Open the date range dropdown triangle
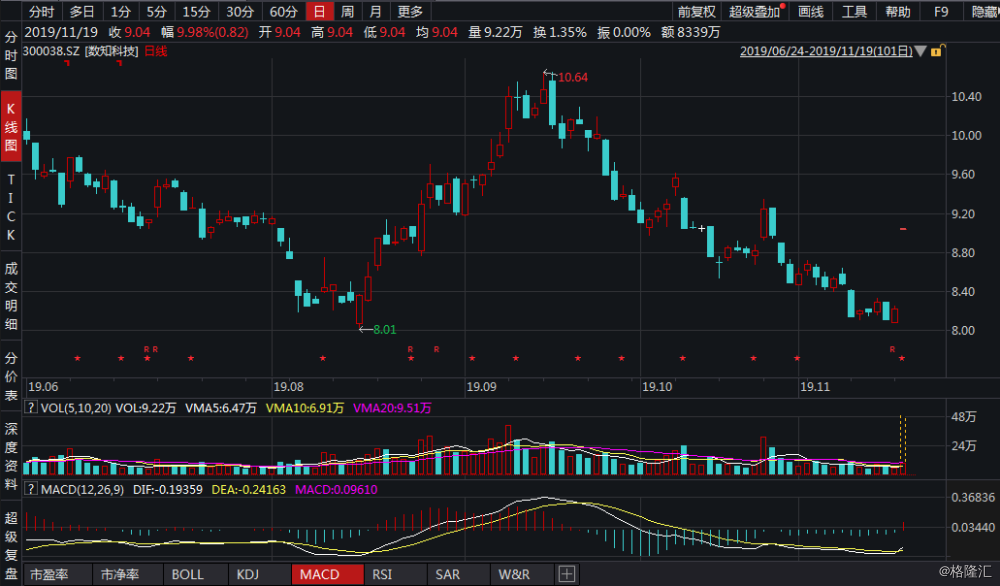 (920, 51)
